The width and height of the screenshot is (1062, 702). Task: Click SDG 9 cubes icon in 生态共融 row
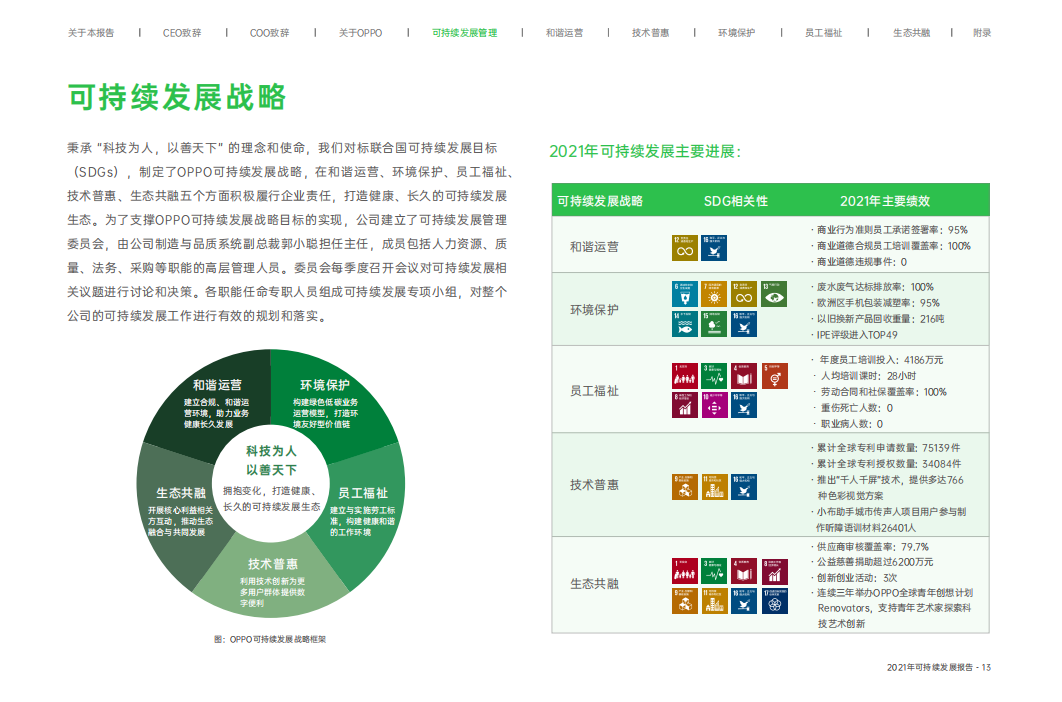click(685, 601)
